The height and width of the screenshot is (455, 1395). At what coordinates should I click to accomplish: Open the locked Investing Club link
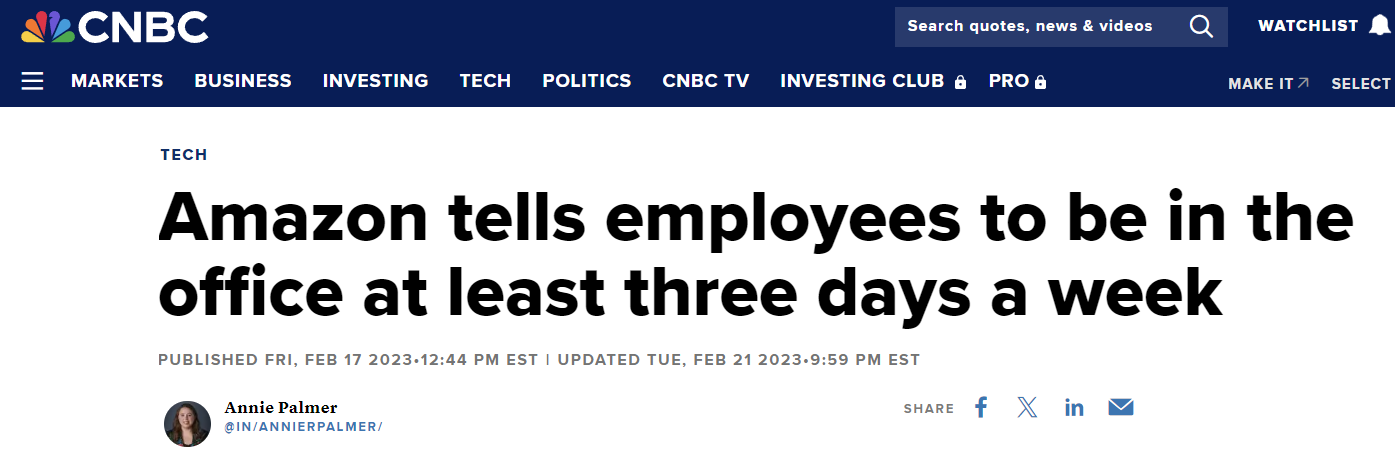point(873,81)
